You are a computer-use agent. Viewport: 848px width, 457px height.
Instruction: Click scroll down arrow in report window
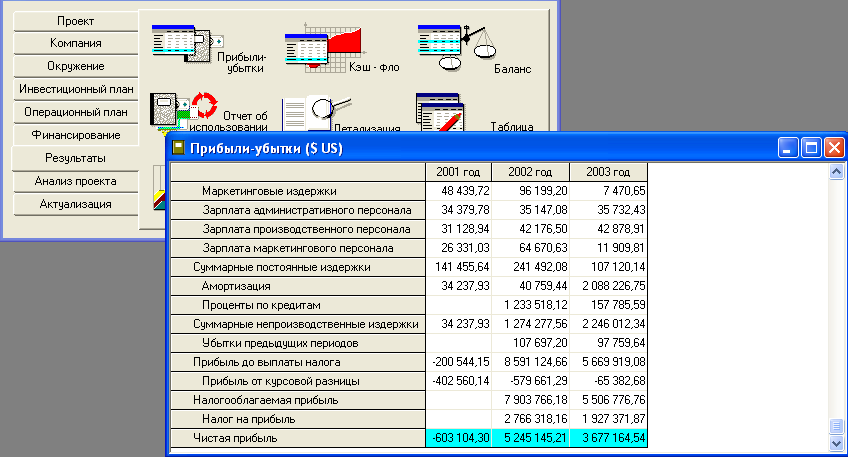tap(836, 443)
